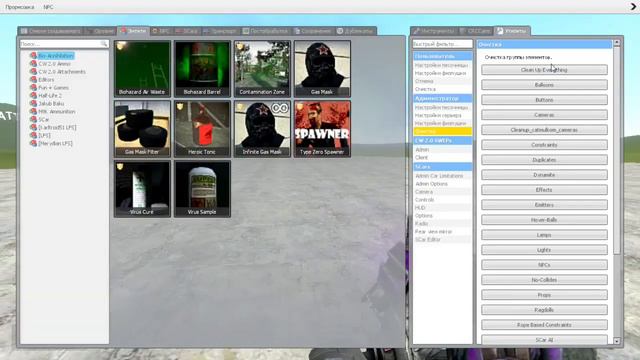Open the Fun + Games category icon
Viewport: 640px width, 360px height.
(33, 87)
